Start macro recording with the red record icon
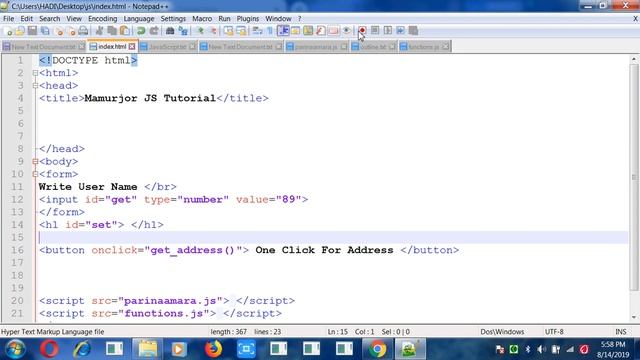 tap(362, 31)
